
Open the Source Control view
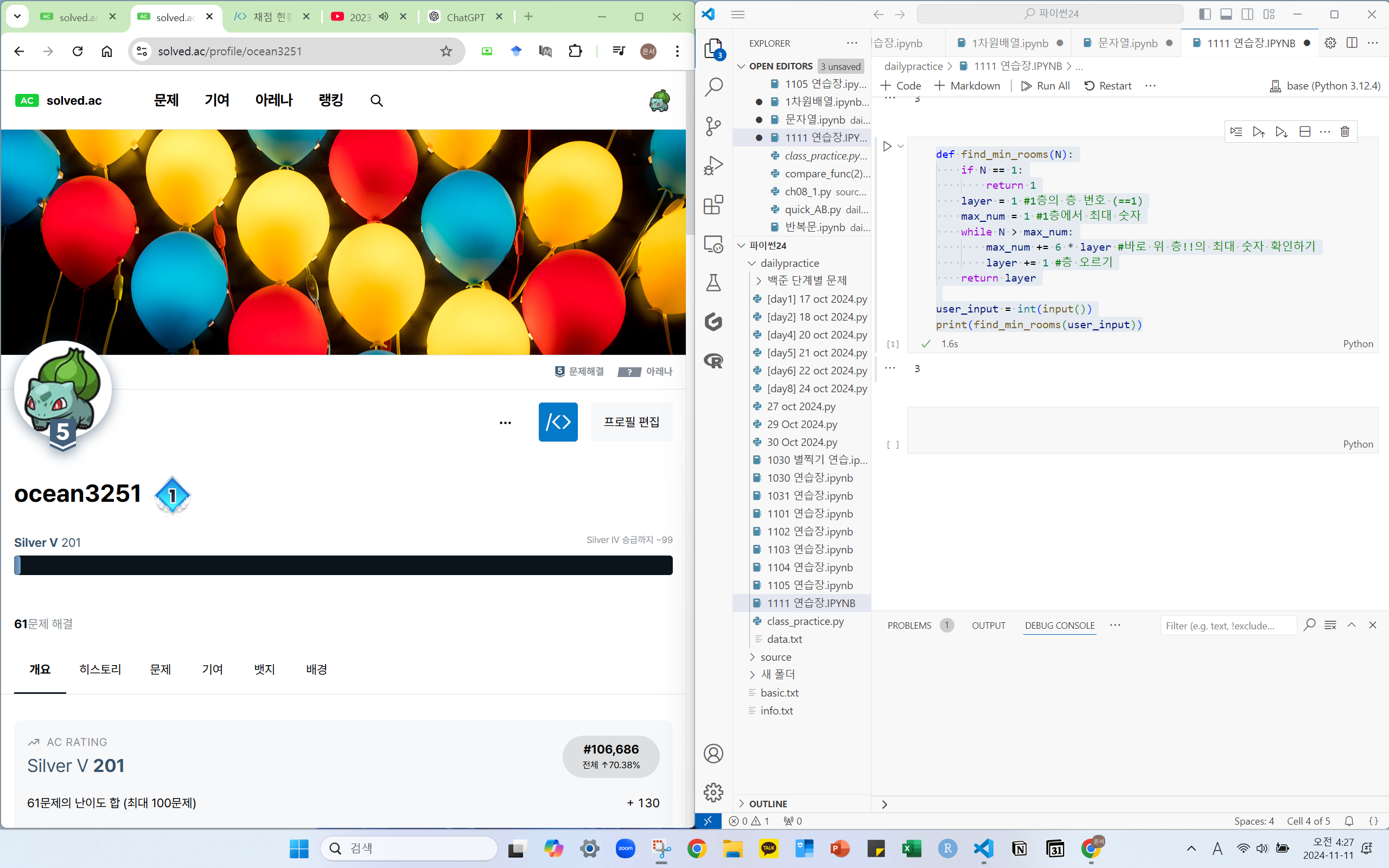click(x=713, y=126)
